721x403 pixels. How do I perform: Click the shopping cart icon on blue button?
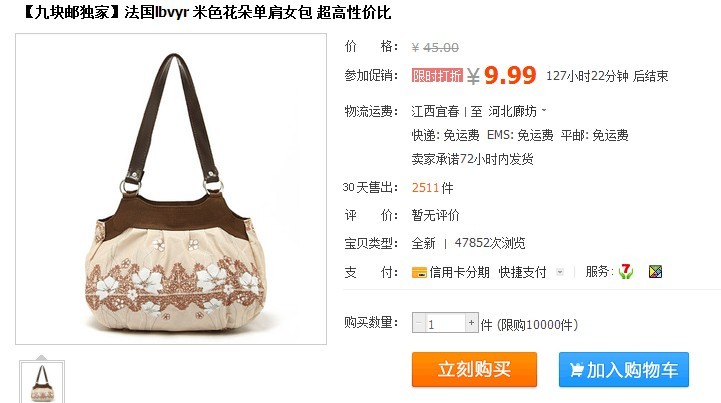click(x=576, y=369)
